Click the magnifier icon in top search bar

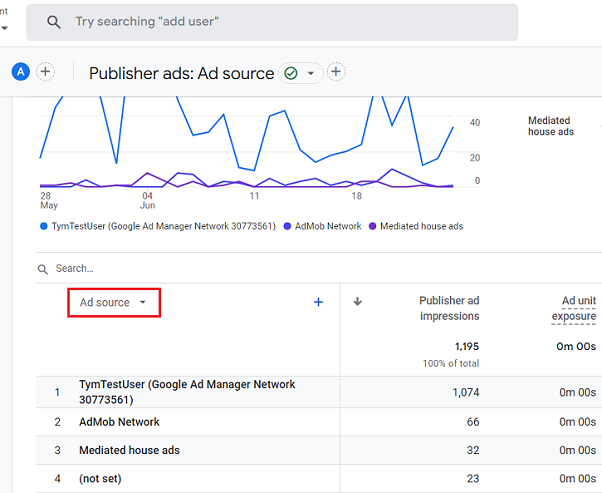tap(54, 22)
